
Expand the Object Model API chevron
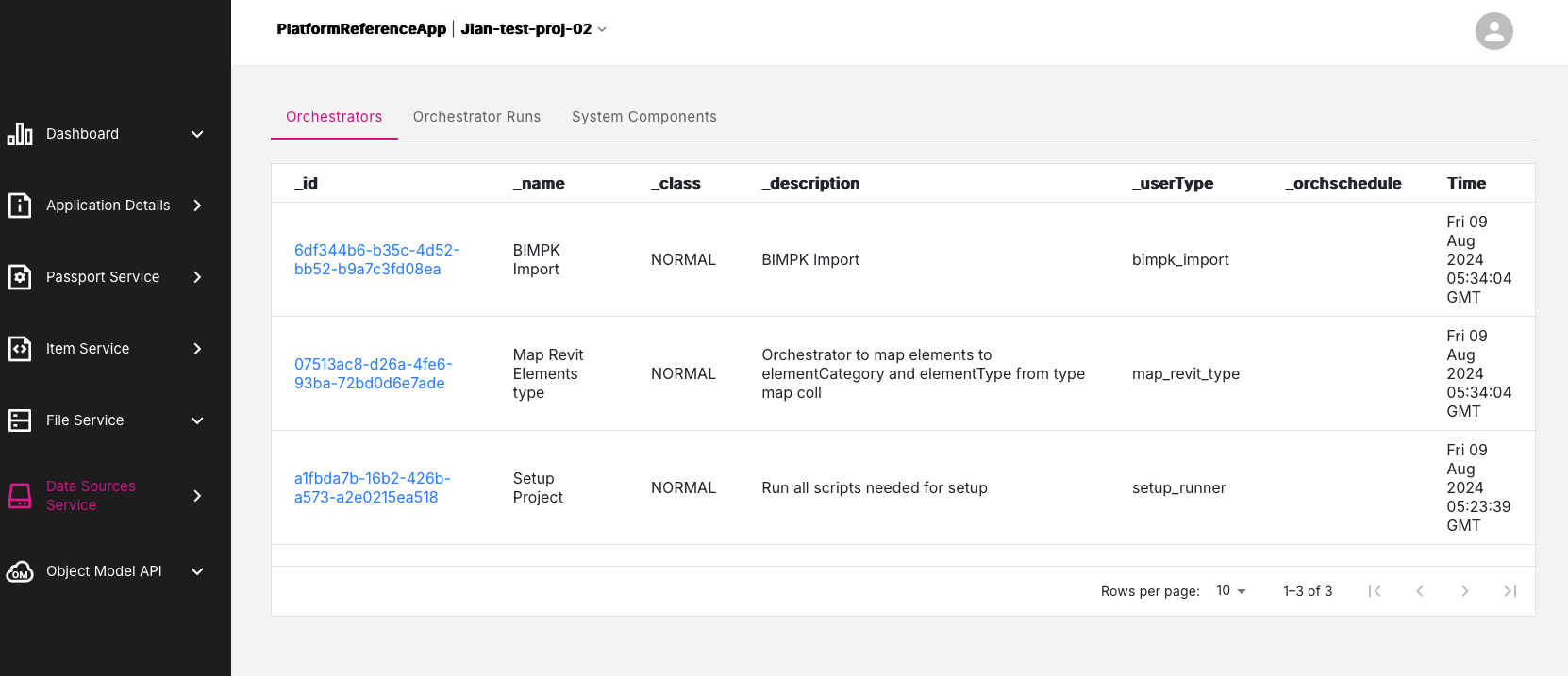197,571
